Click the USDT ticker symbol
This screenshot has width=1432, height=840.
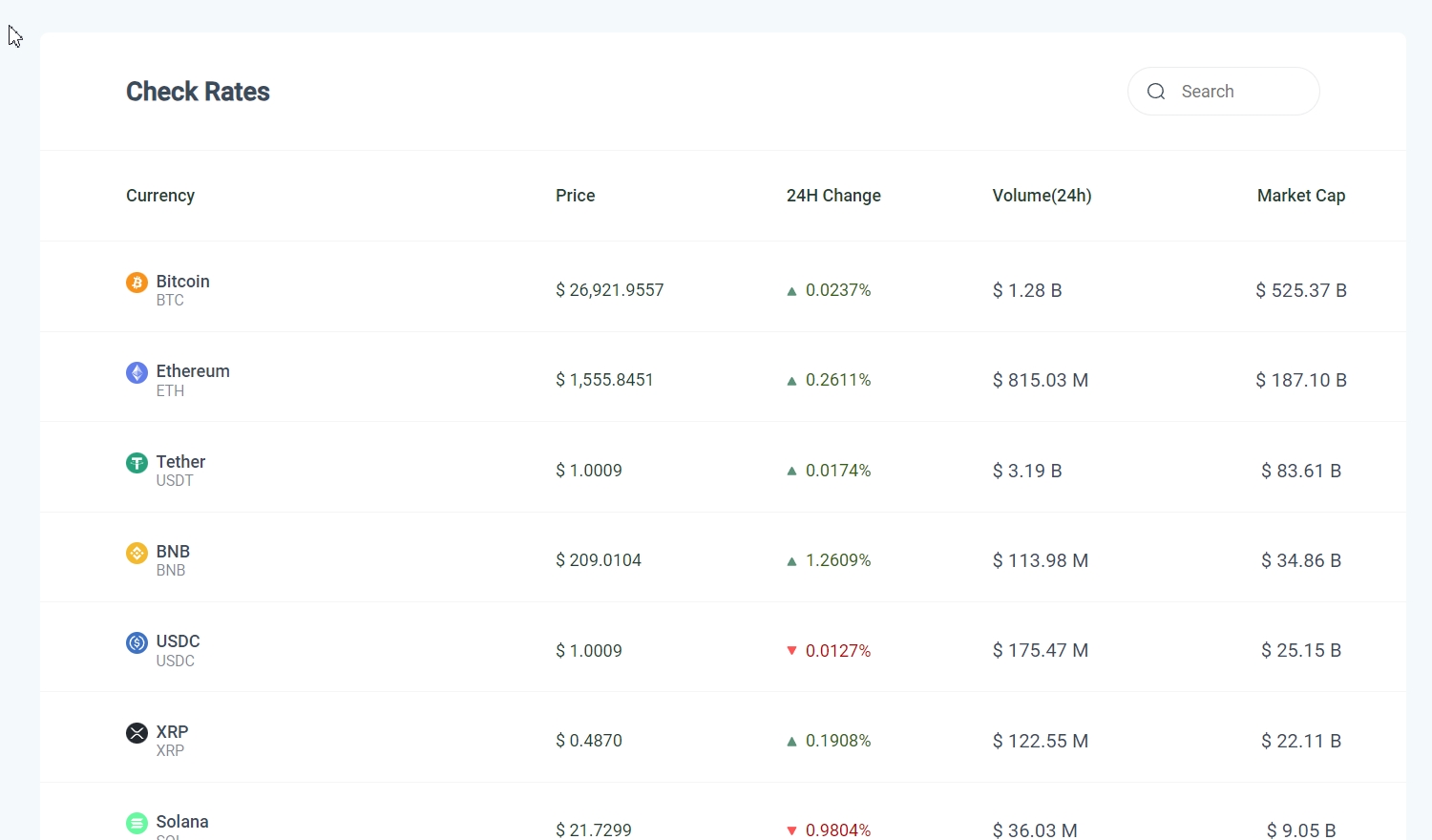click(175, 481)
